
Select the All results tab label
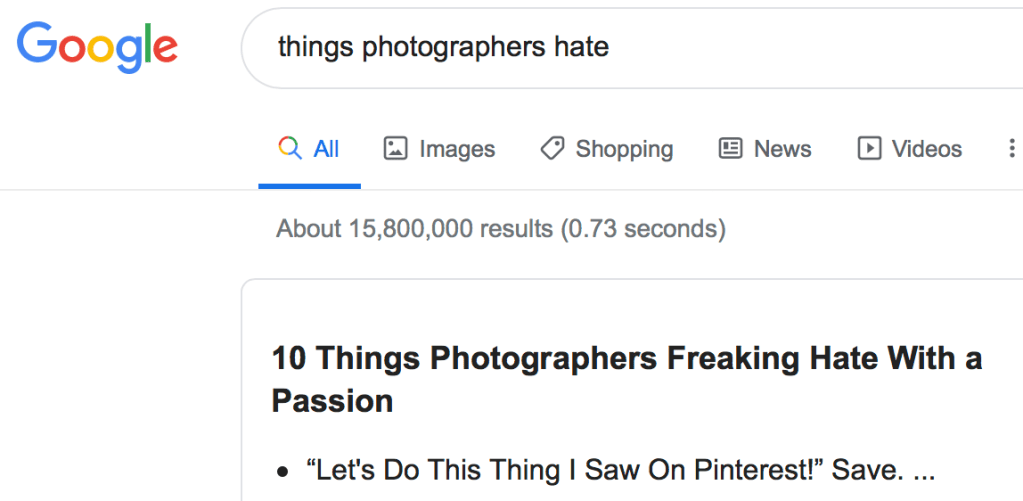(326, 149)
